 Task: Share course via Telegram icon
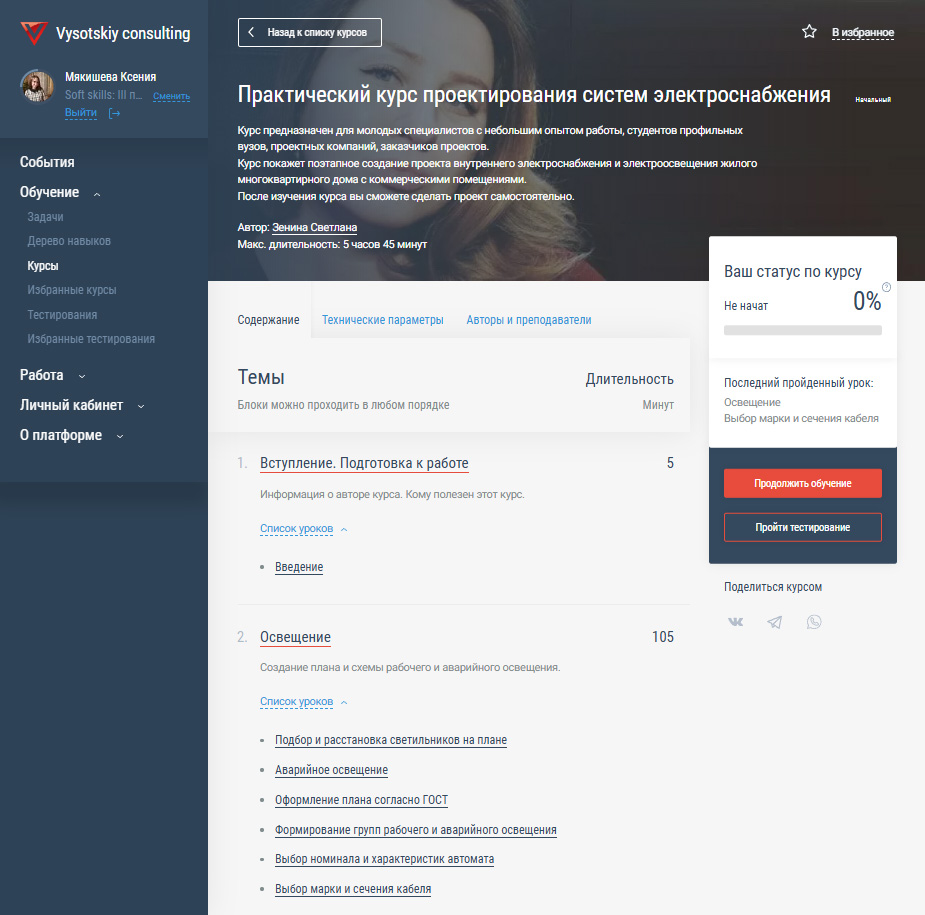click(x=775, y=622)
